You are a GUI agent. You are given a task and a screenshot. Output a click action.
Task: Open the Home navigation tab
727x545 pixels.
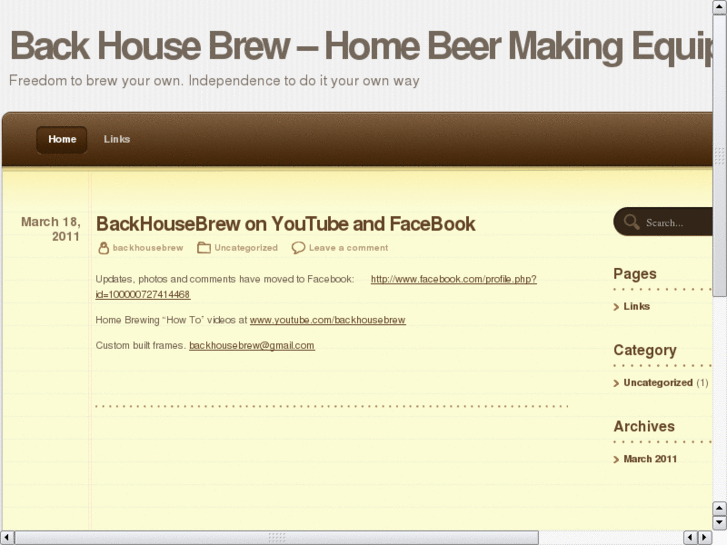62,139
